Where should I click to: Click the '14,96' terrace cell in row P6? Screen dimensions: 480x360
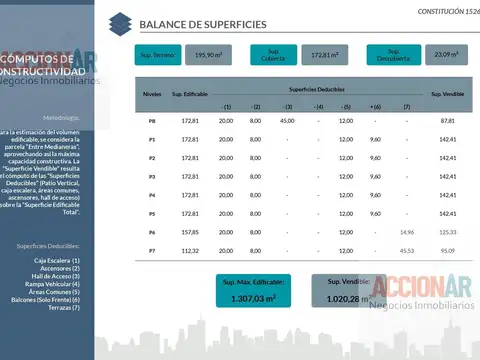[x=407, y=232]
